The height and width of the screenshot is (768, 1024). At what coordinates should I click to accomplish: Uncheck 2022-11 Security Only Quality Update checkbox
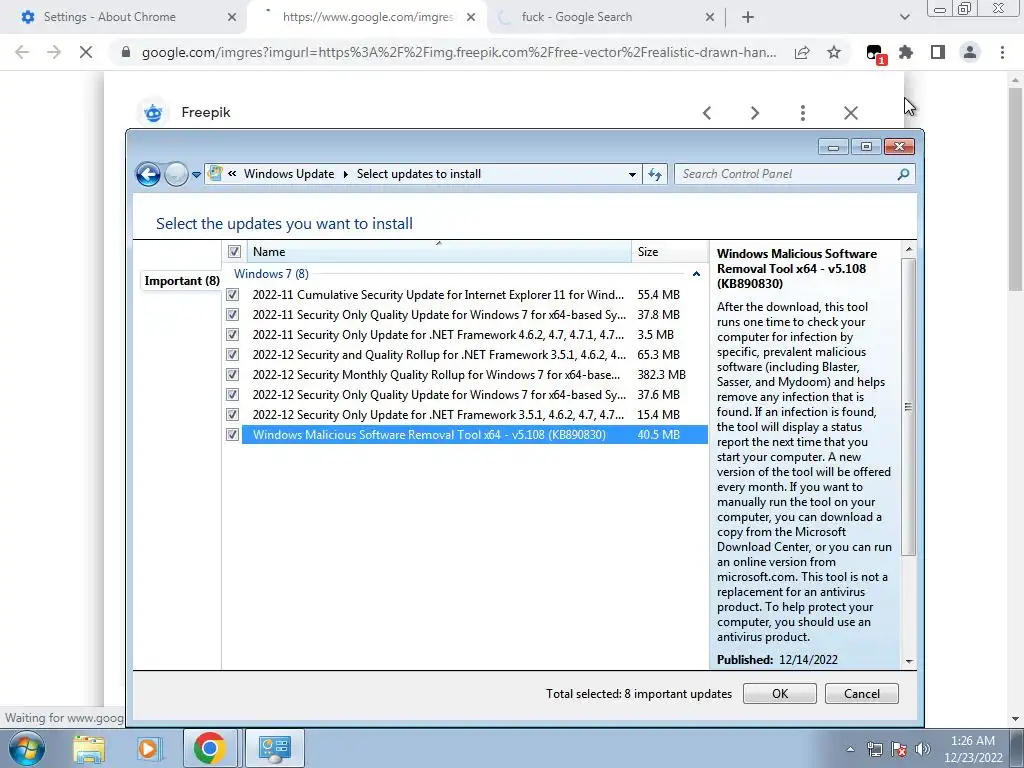[232, 315]
